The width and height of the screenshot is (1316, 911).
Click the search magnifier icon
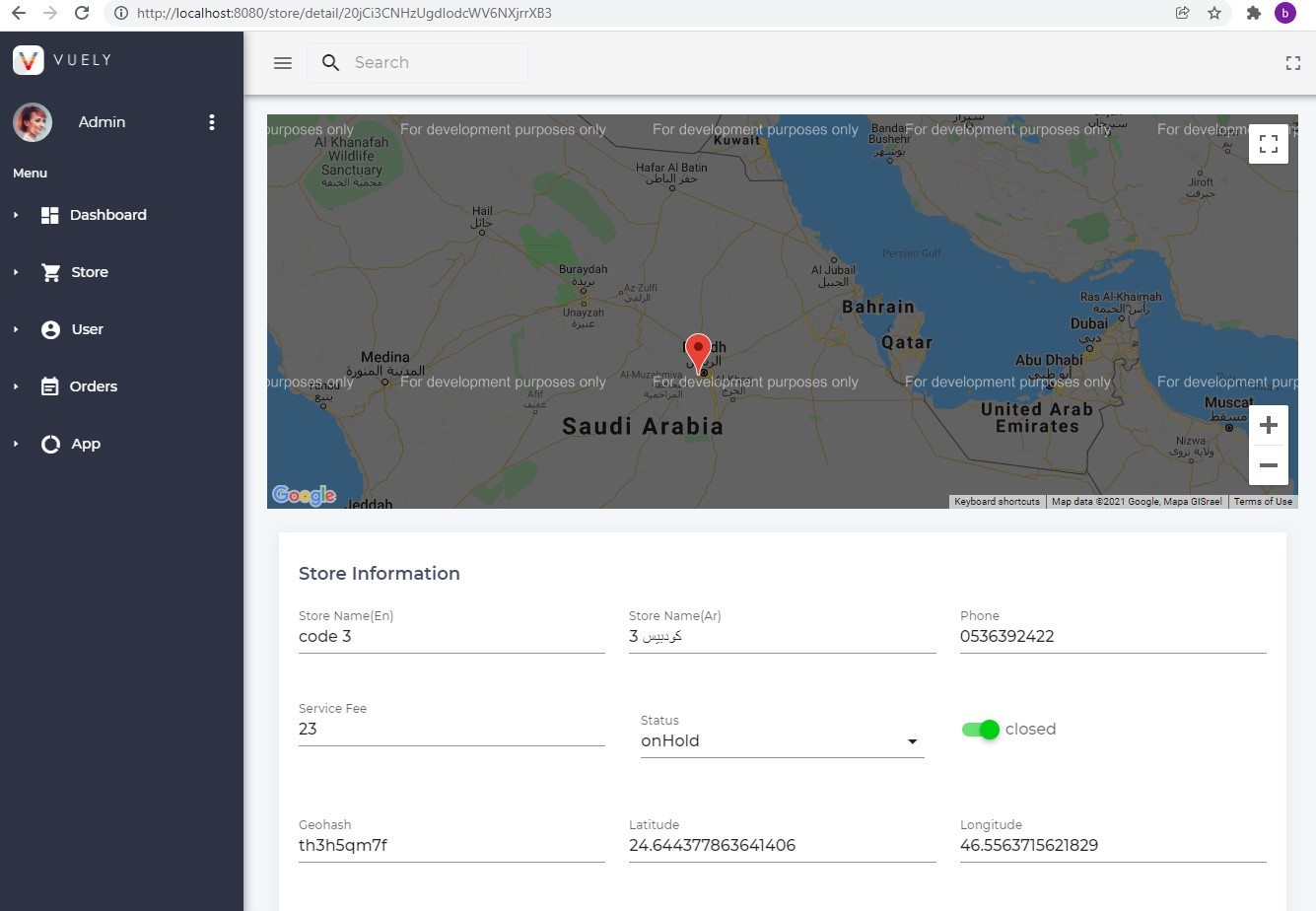point(330,62)
